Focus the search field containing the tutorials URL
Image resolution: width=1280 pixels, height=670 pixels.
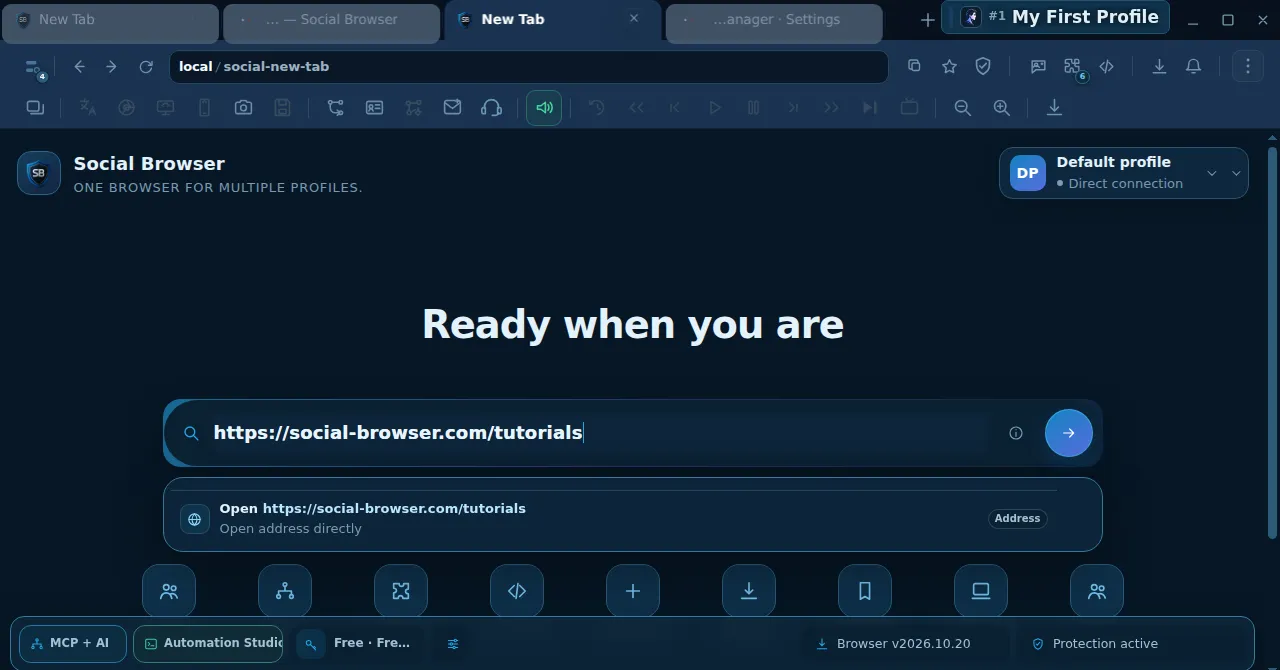pos(600,433)
